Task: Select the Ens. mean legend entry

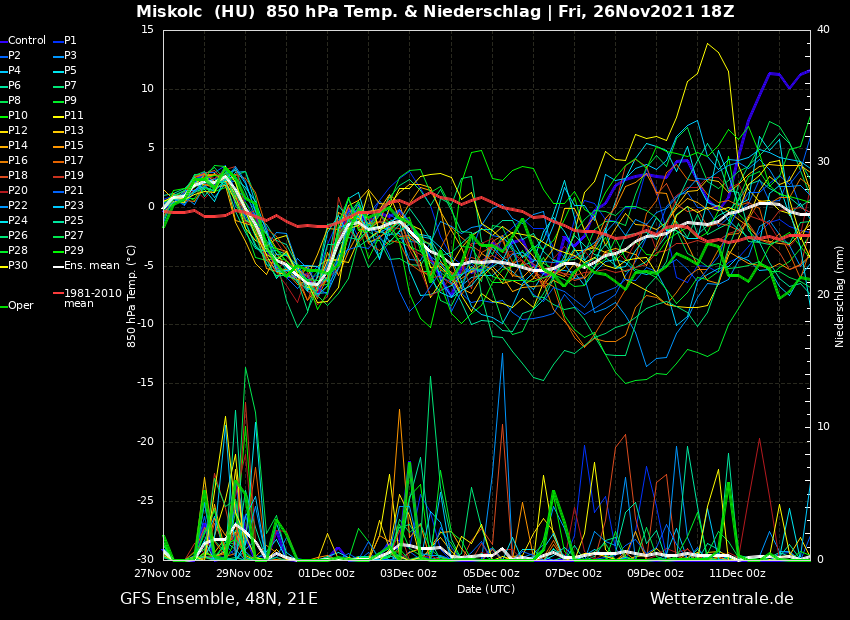Action: (x=91, y=266)
